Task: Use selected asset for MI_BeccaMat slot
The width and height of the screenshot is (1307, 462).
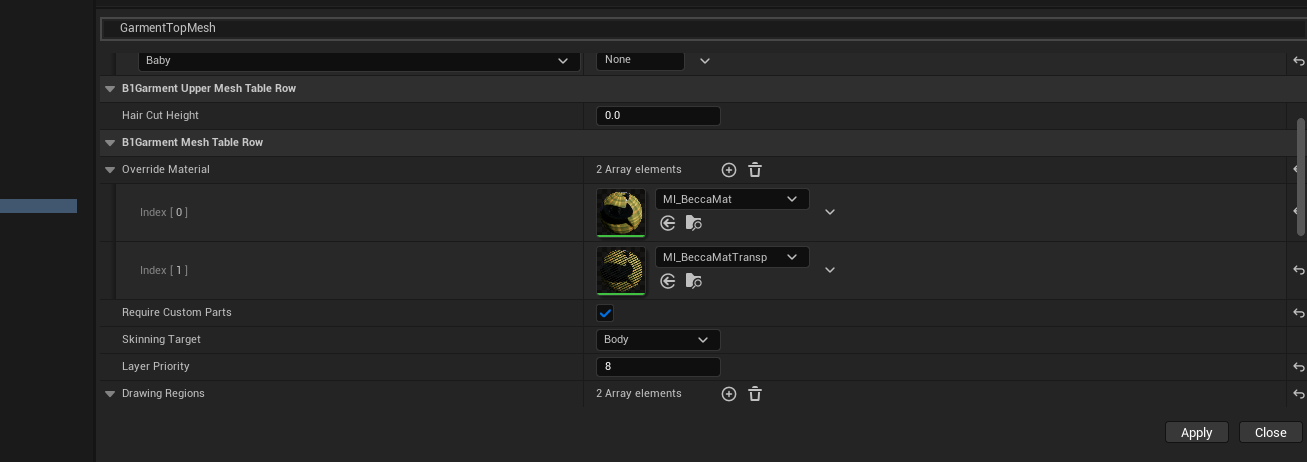Action: (668, 223)
